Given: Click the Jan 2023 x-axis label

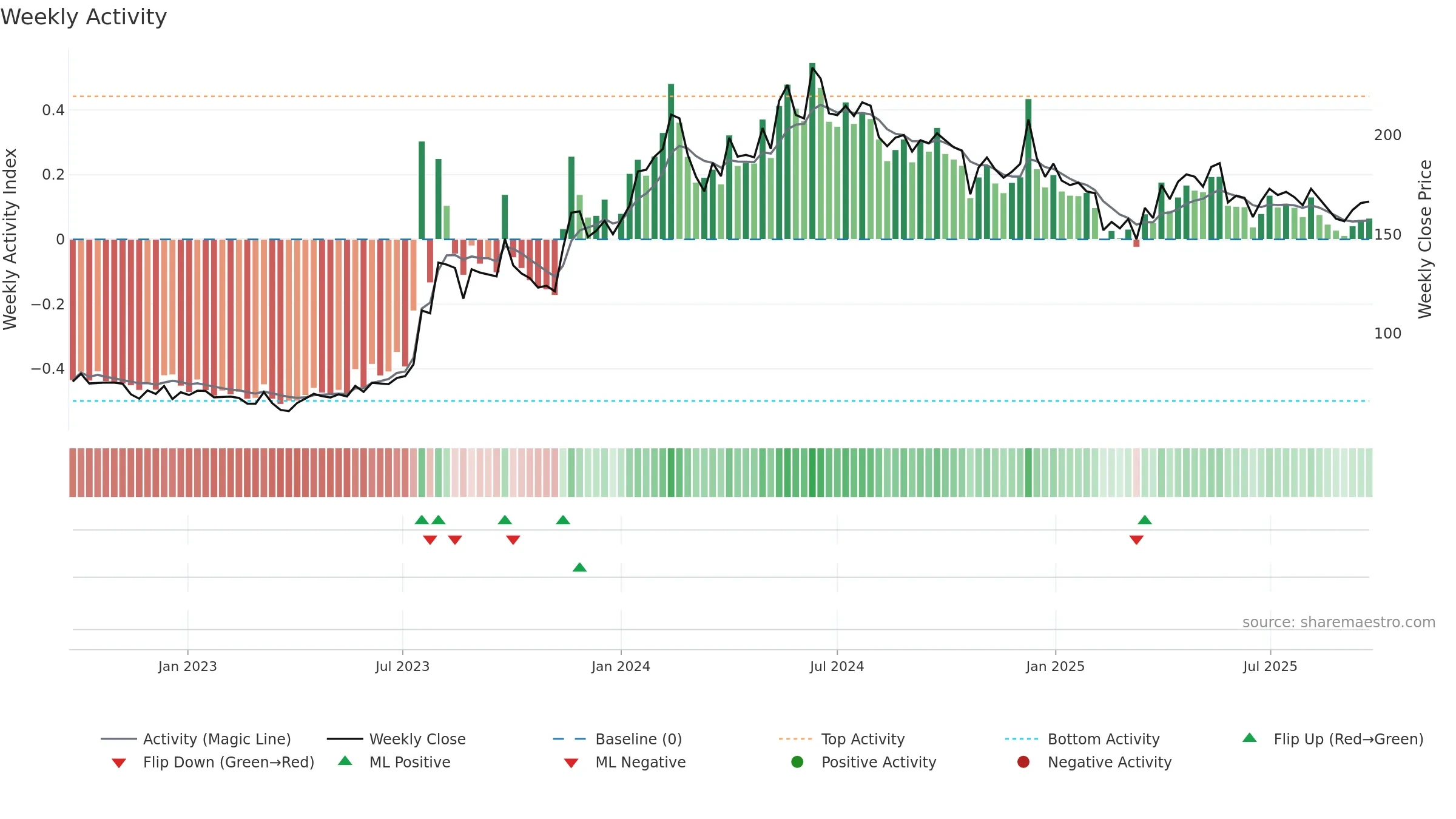Looking at the screenshot, I should [187, 666].
